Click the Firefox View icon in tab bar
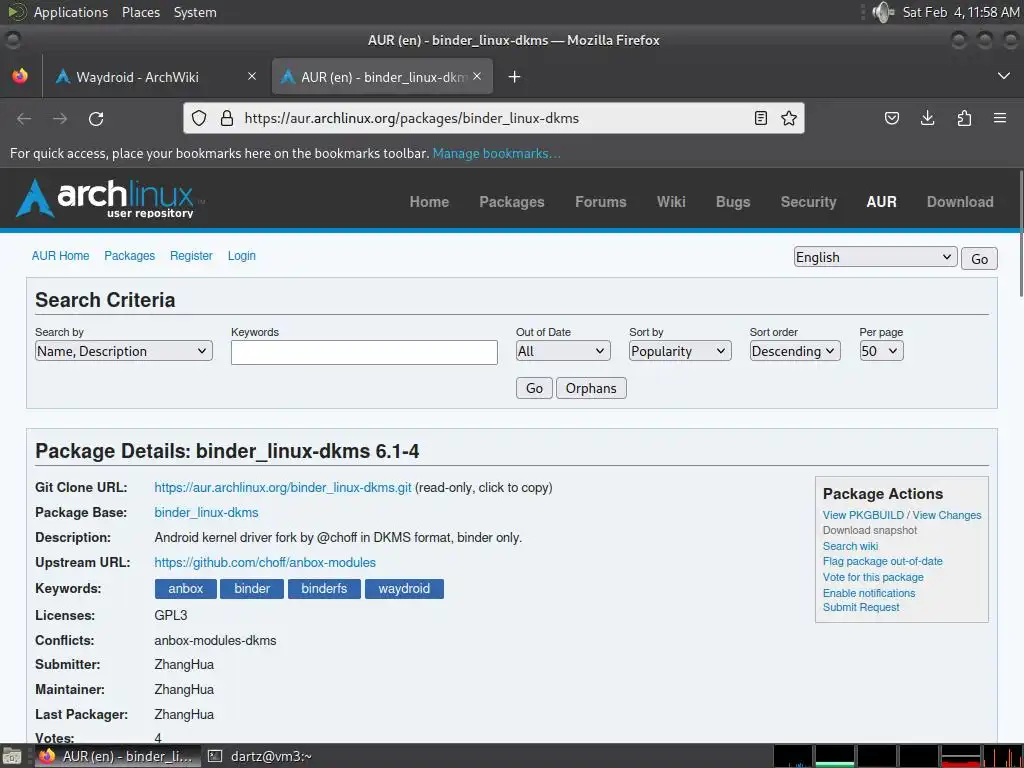This screenshot has width=1024, height=768. (x=20, y=76)
